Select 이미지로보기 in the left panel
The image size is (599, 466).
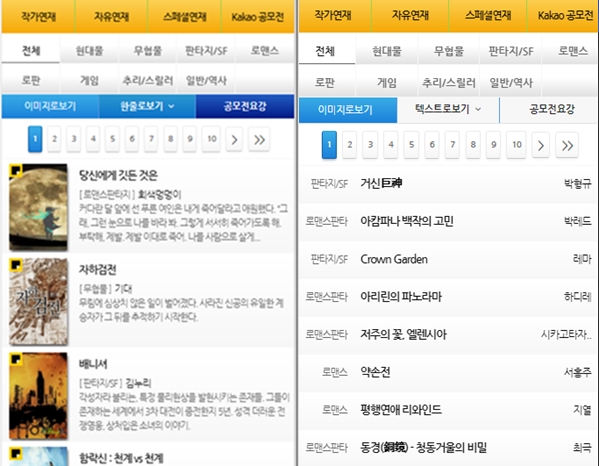coord(50,106)
